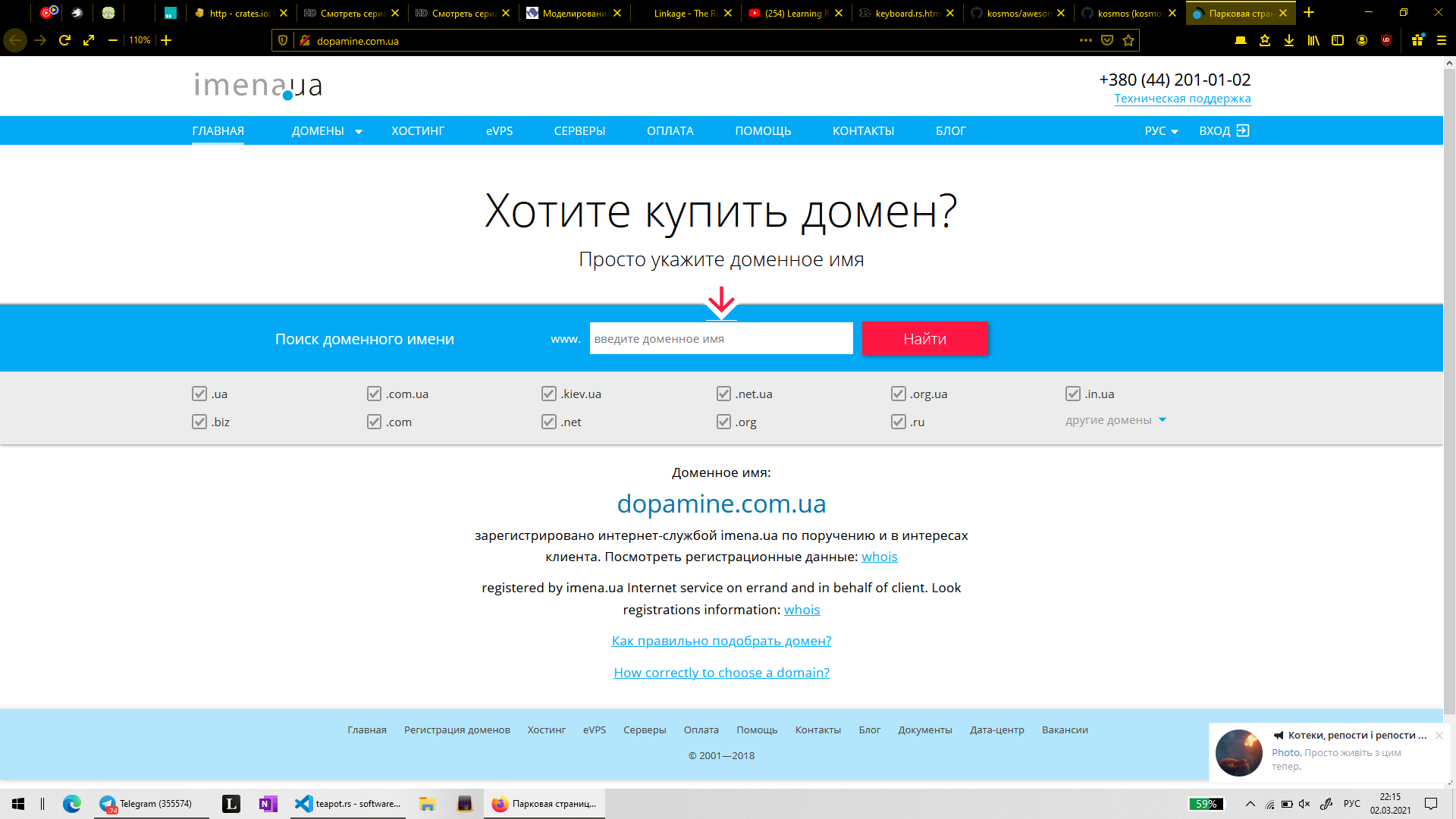The width and height of the screenshot is (1456, 819).
Task: Toggle the .ru checkbox
Action: coord(899,422)
